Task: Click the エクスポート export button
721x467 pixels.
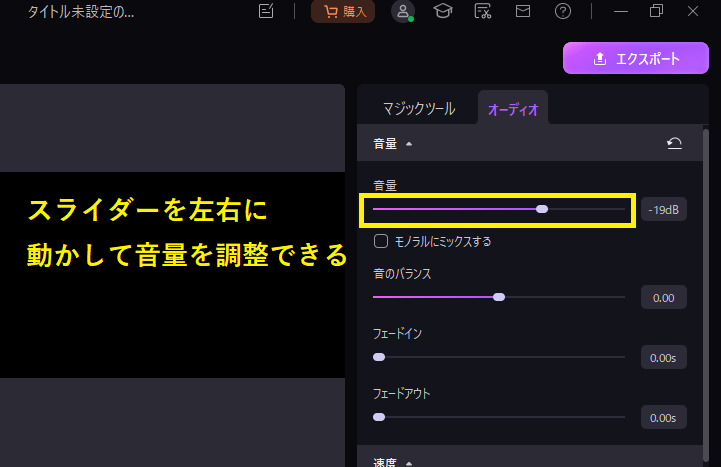Action: coord(635,58)
